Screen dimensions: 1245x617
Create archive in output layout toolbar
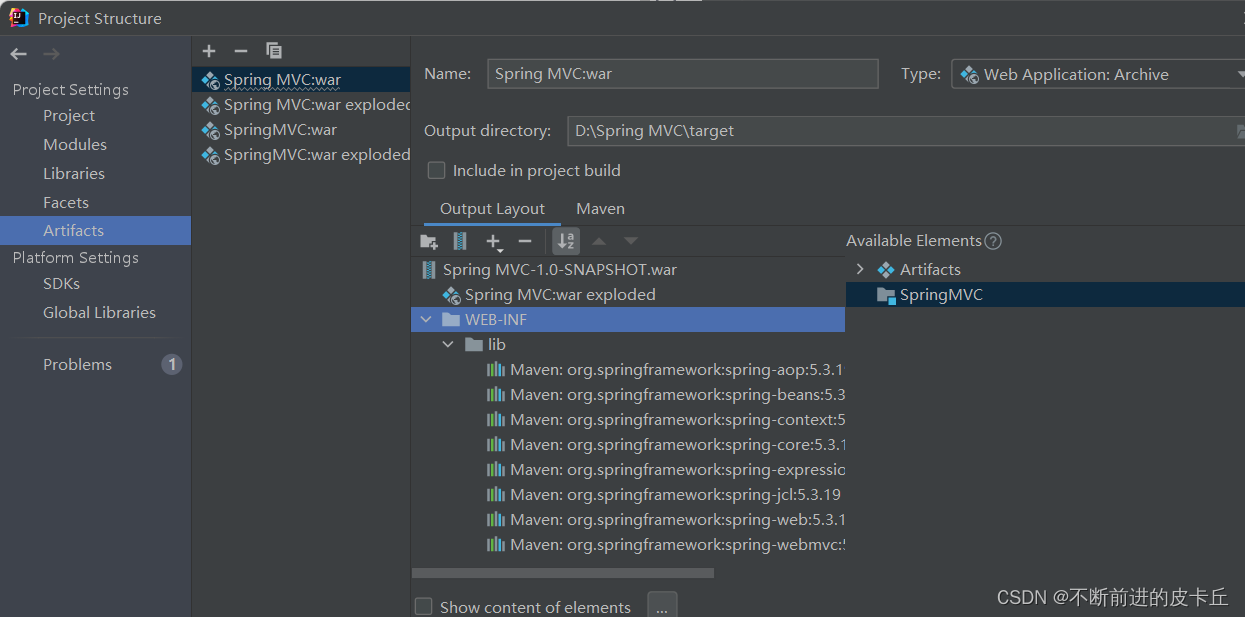(x=460, y=241)
